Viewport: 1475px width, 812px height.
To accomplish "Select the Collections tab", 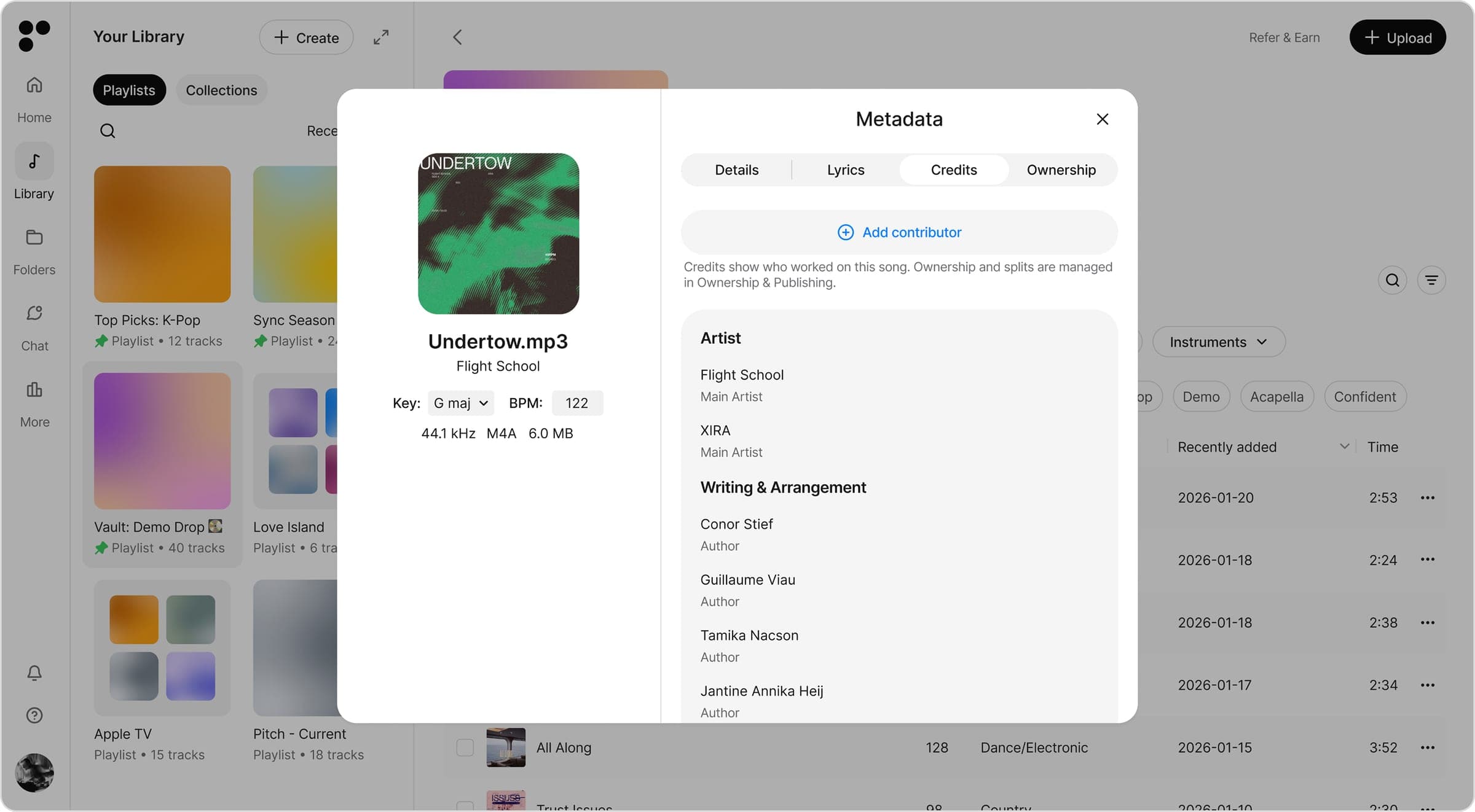I will [221, 90].
